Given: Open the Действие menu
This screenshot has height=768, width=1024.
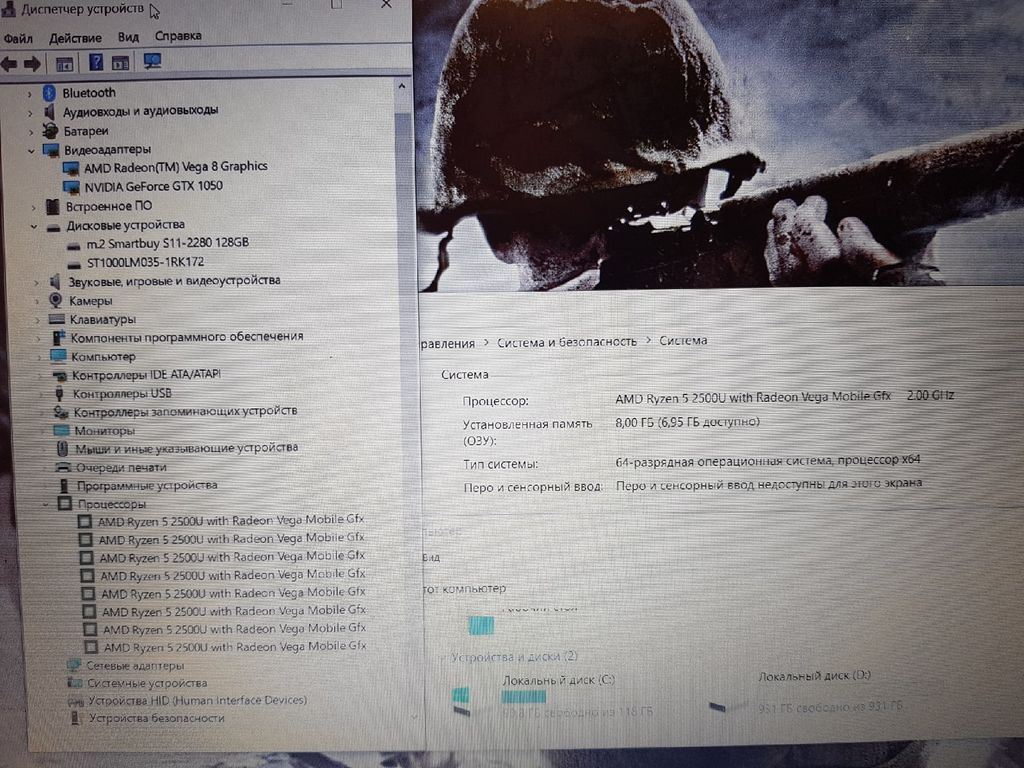Looking at the screenshot, I should point(75,37).
